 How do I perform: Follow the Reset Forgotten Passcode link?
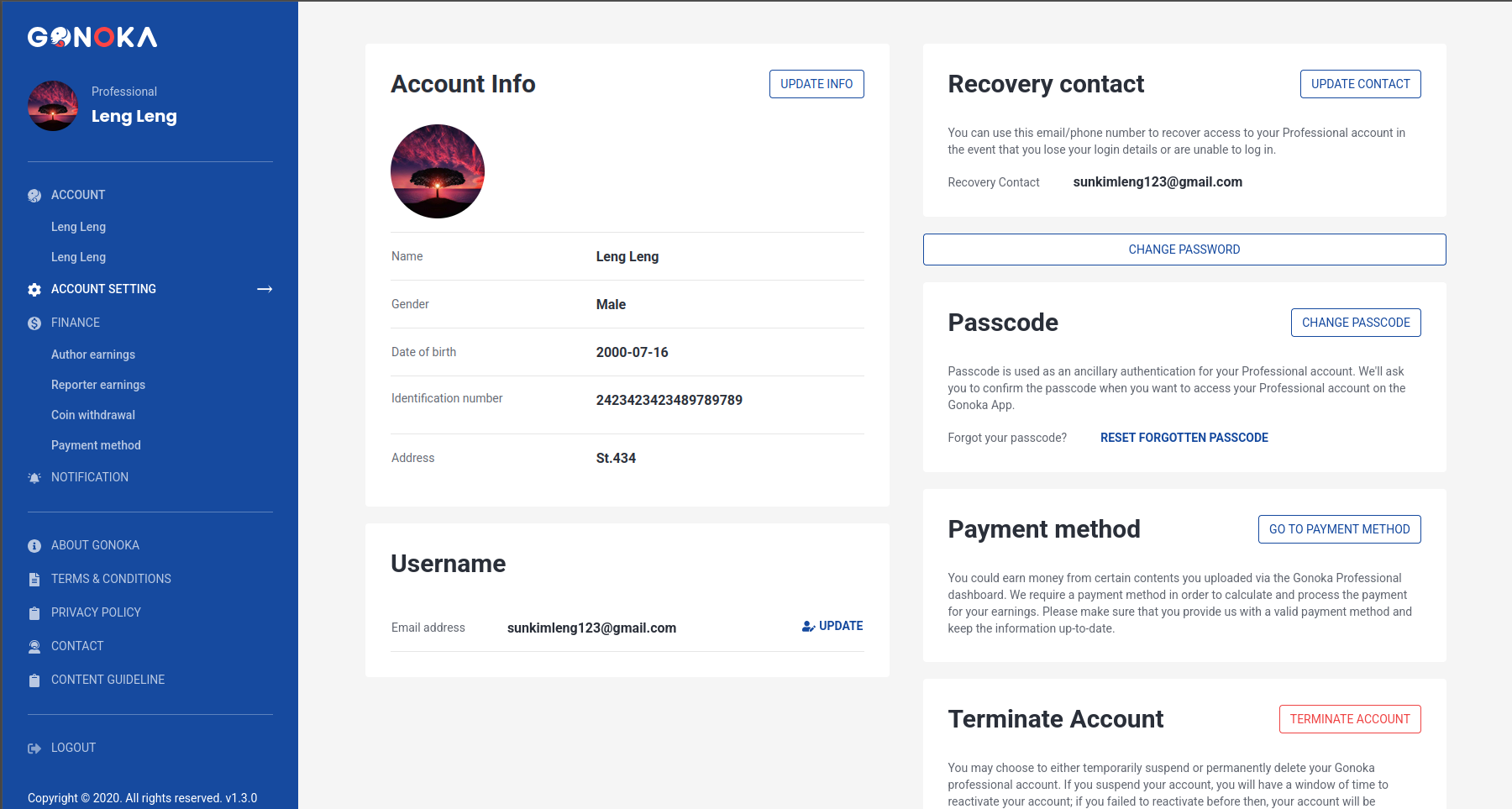click(x=1184, y=438)
